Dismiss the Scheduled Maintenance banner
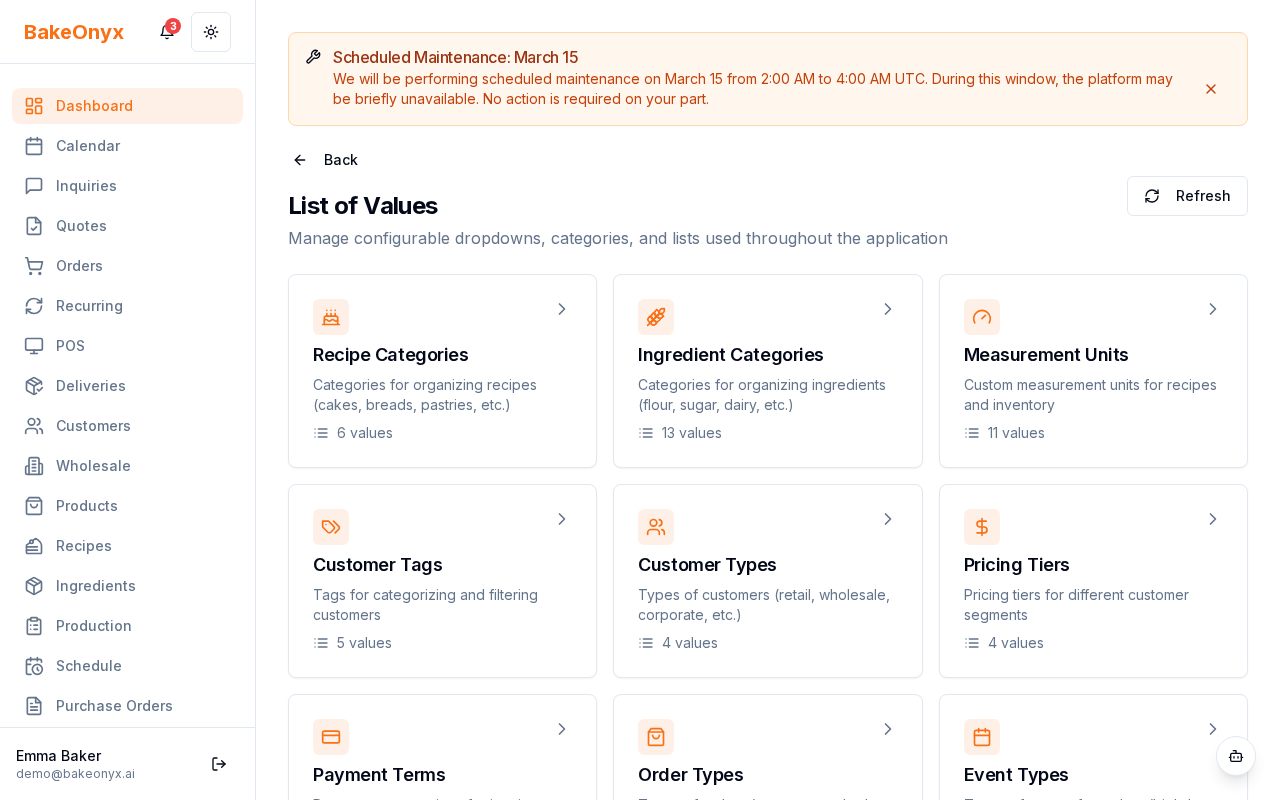Image resolution: width=1280 pixels, height=800 pixels. coord(1211,89)
